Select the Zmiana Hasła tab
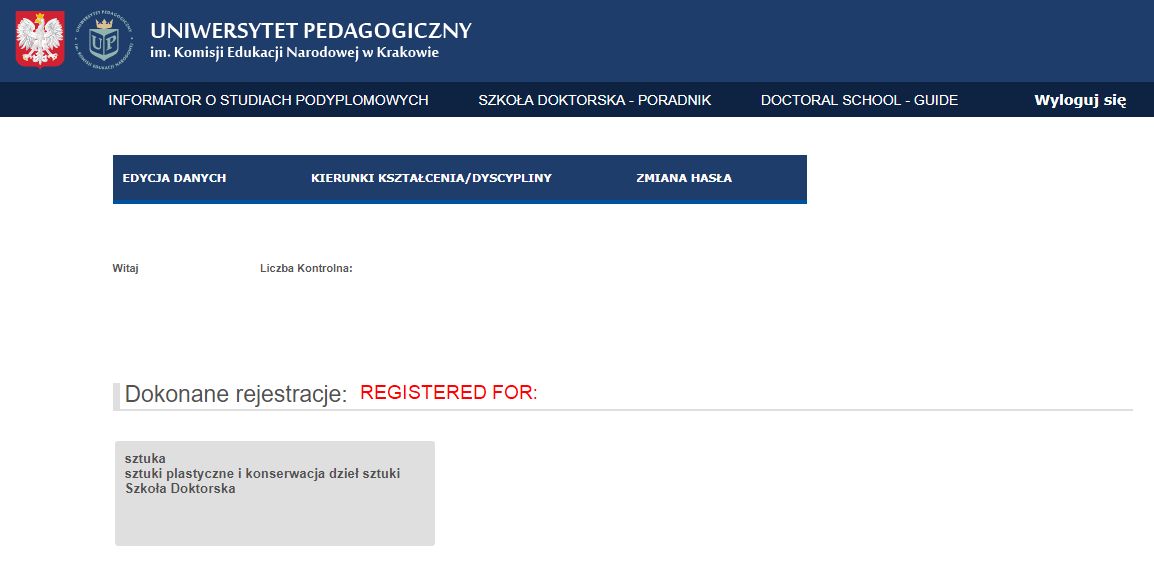The height and width of the screenshot is (562, 1154). [x=684, y=178]
